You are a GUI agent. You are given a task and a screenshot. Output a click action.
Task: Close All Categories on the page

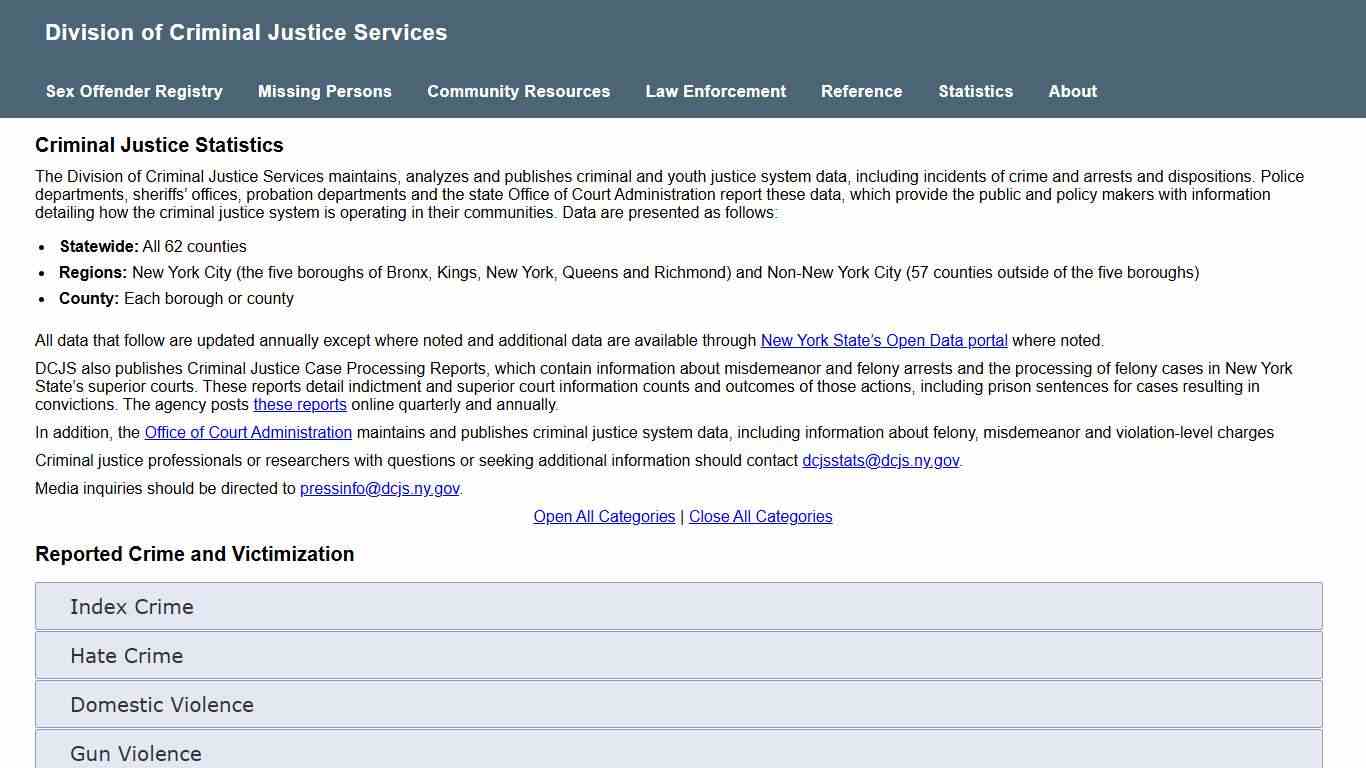click(760, 516)
